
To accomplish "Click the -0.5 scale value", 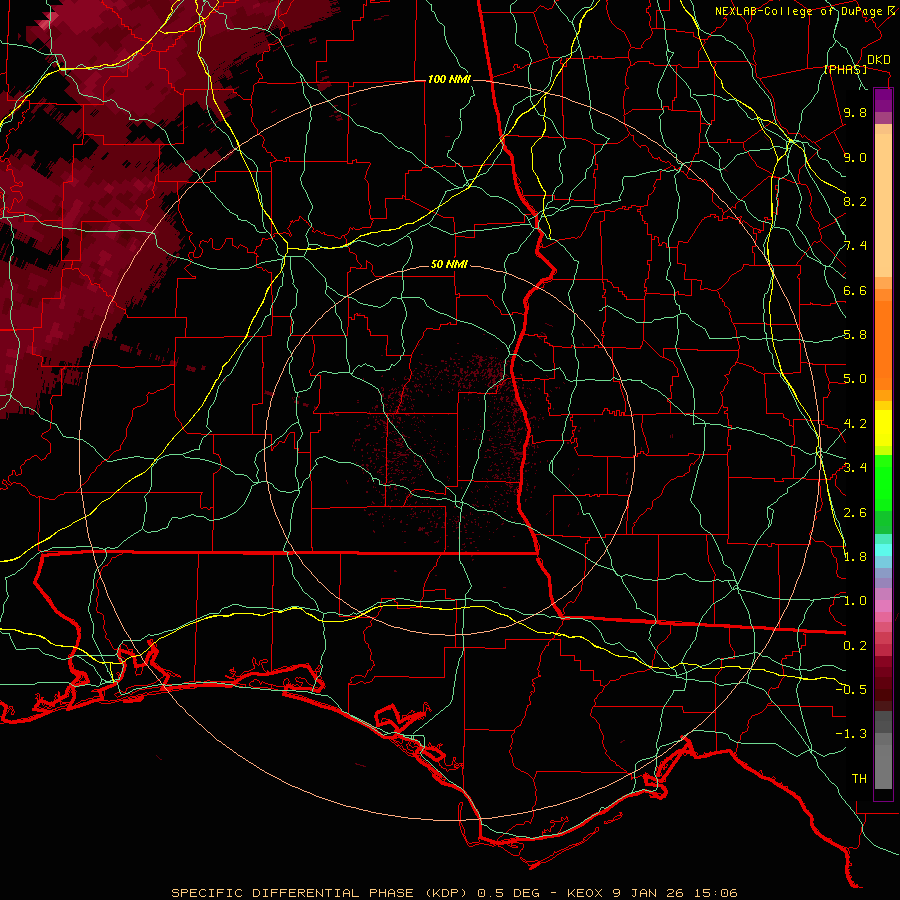I will [851, 690].
